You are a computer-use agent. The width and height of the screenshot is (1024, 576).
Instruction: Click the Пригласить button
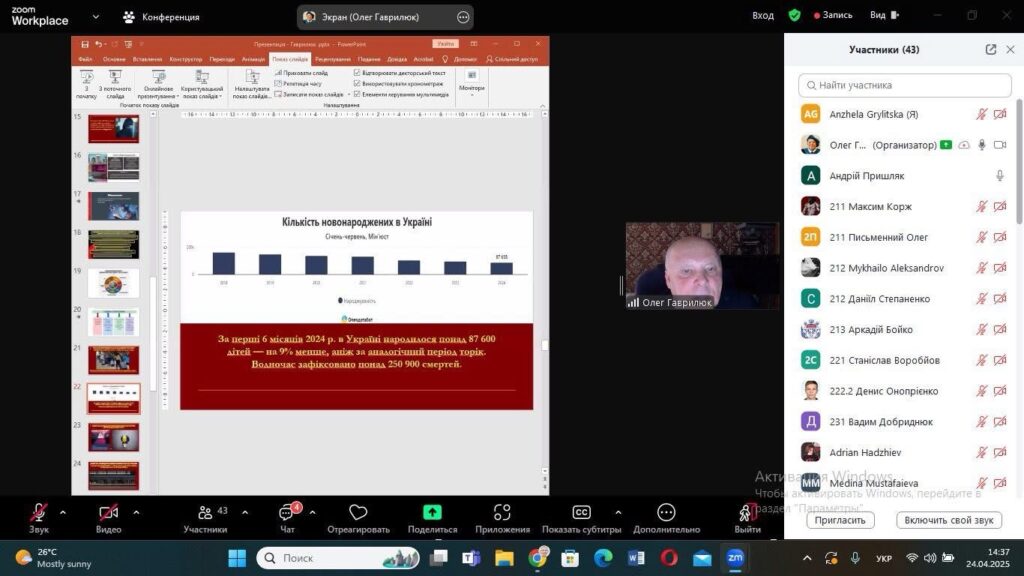point(840,520)
